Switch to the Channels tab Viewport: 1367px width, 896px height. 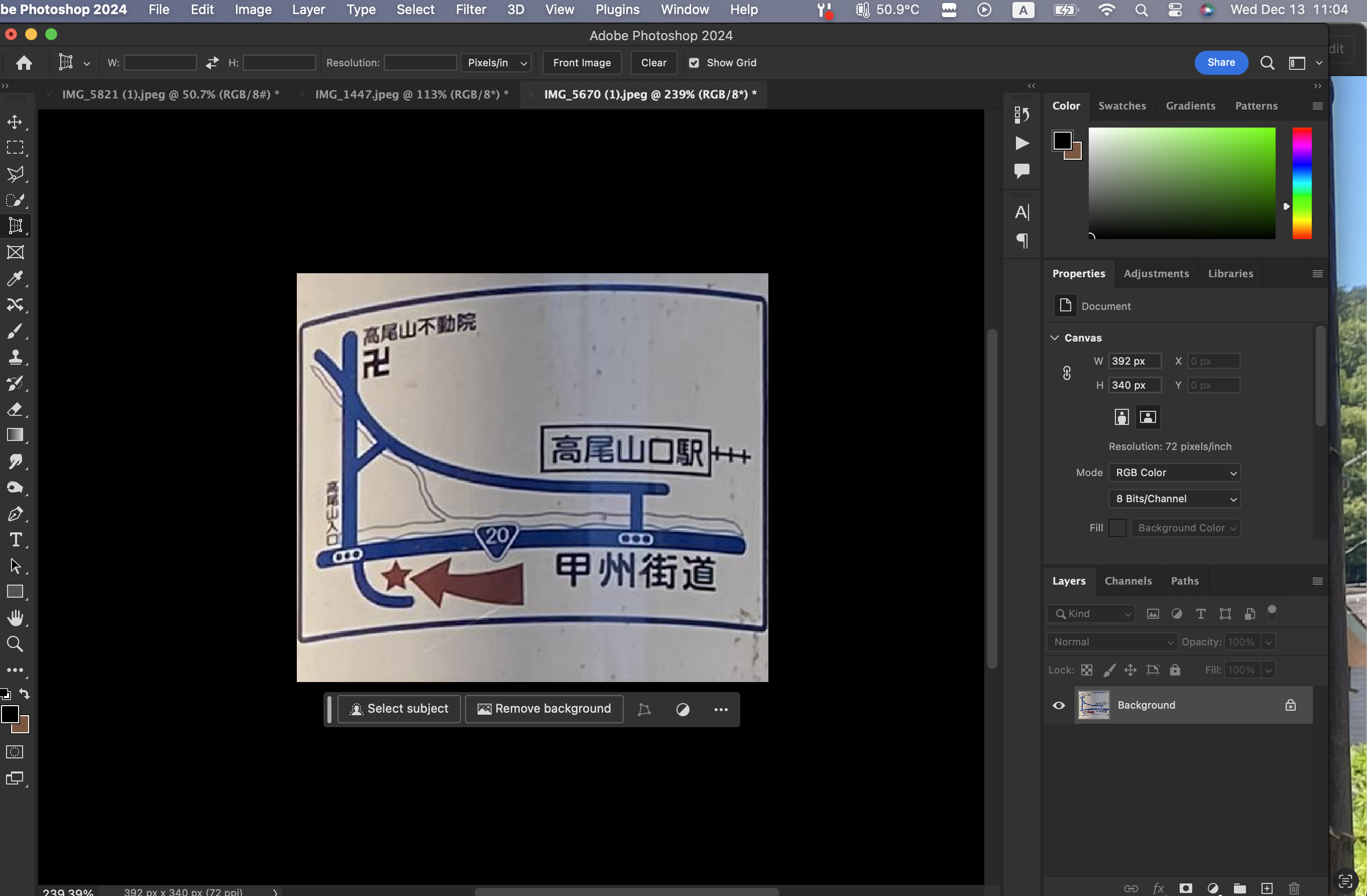point(1127,581)
